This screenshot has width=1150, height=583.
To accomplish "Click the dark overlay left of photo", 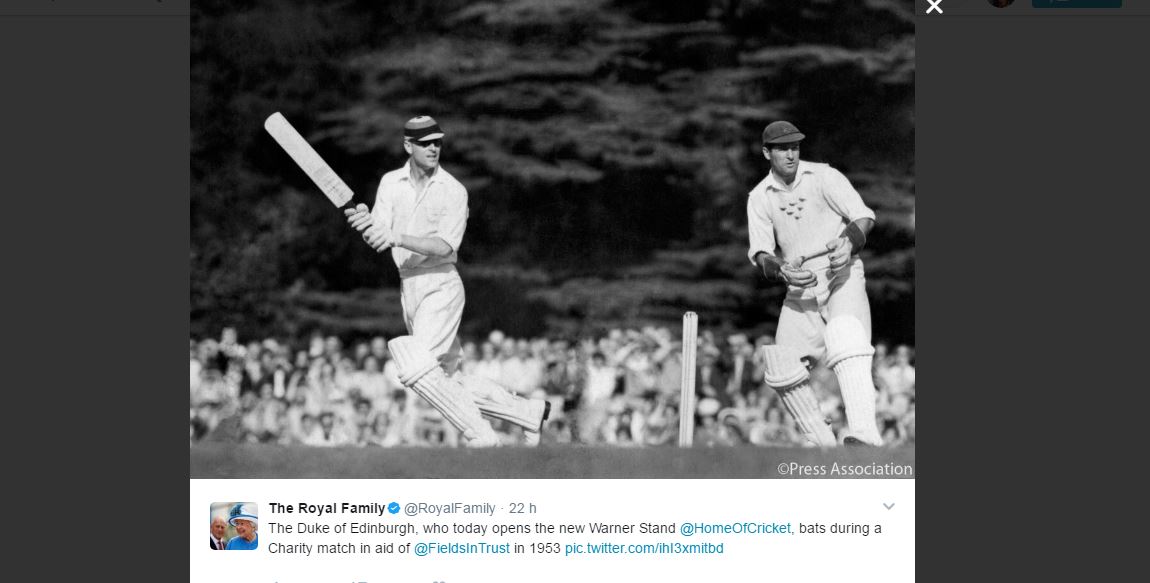I will pyautogui.click(x=95, y=293).
